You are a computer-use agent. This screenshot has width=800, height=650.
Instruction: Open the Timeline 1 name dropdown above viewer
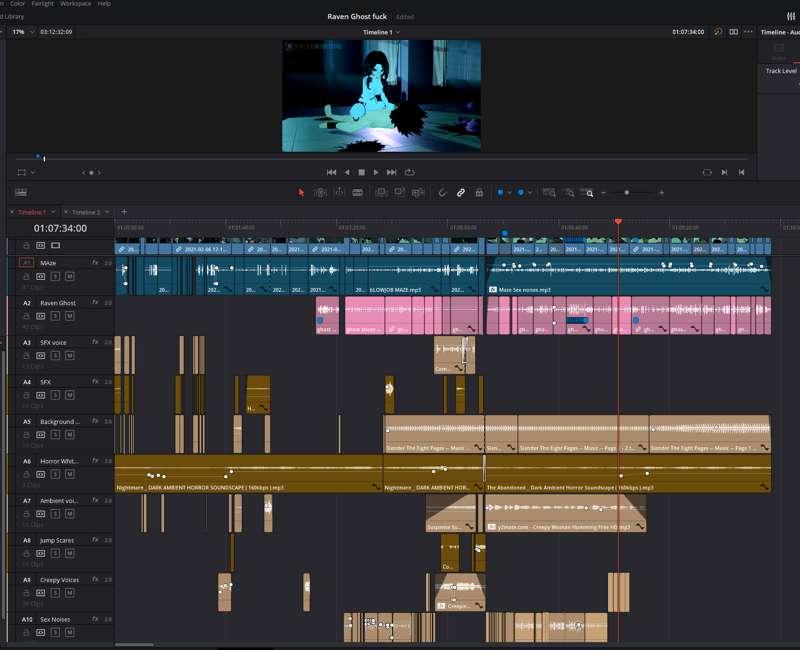[382, 32]
